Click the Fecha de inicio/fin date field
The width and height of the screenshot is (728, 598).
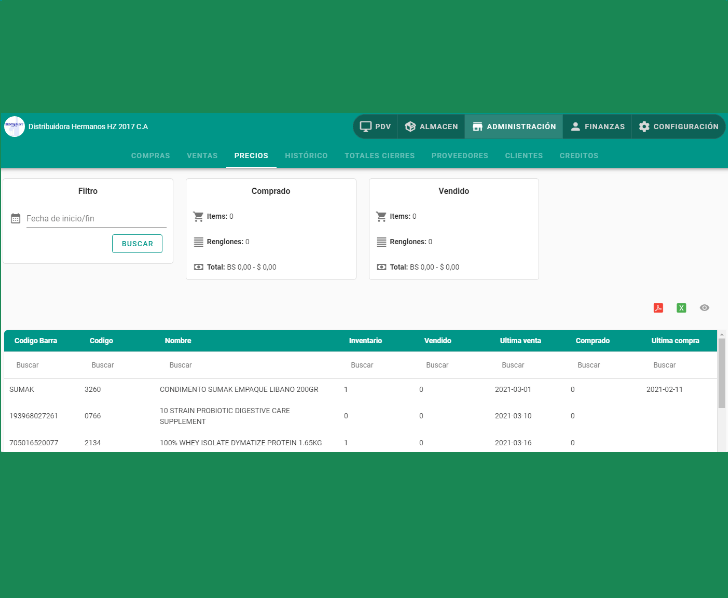tap(95, 218)
